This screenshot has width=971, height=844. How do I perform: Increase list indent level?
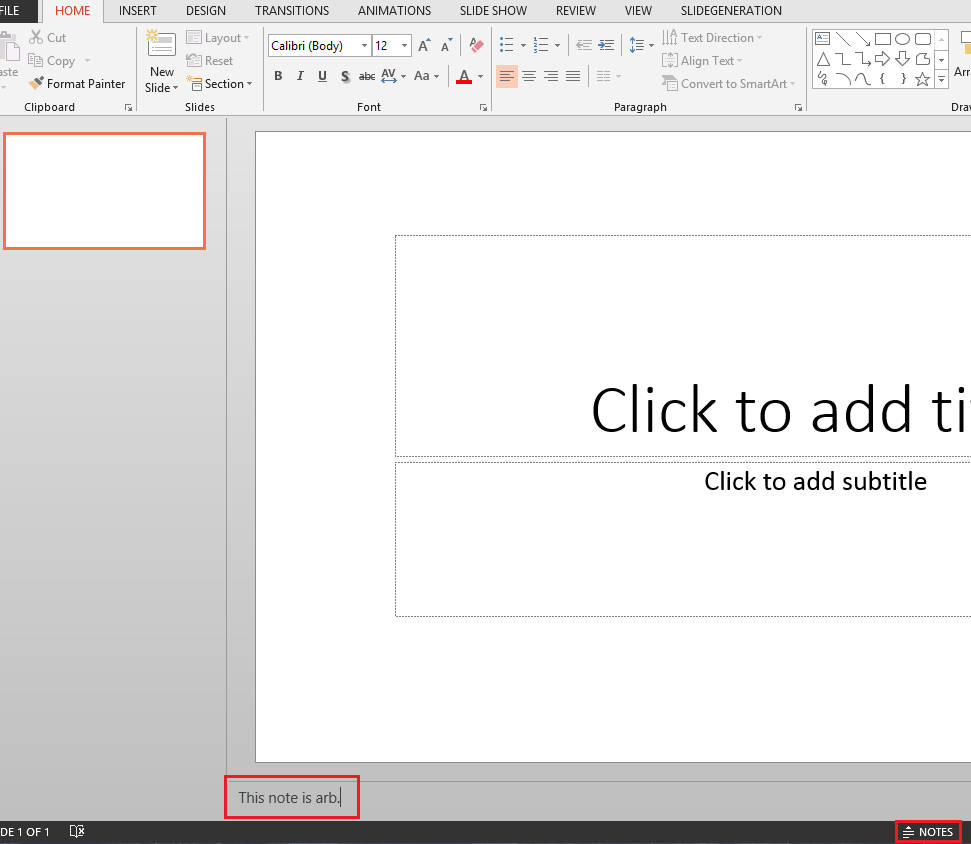tap(606, 45)
